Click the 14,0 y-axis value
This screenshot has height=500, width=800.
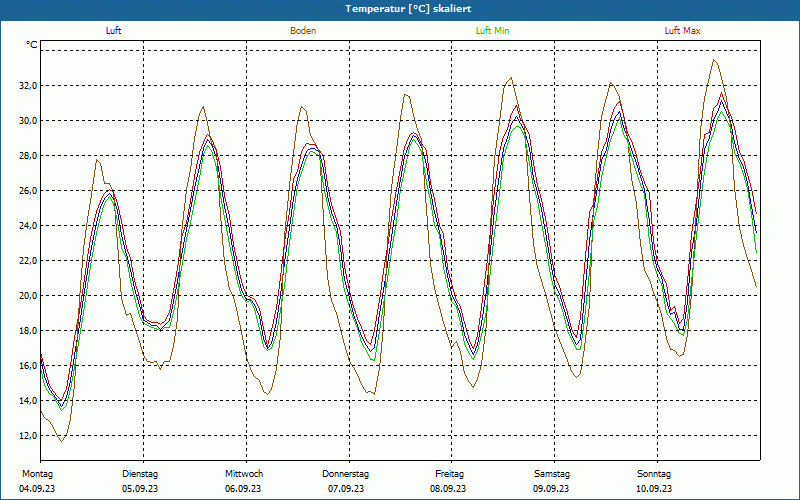pyautogui.click(x=29, y=401)
